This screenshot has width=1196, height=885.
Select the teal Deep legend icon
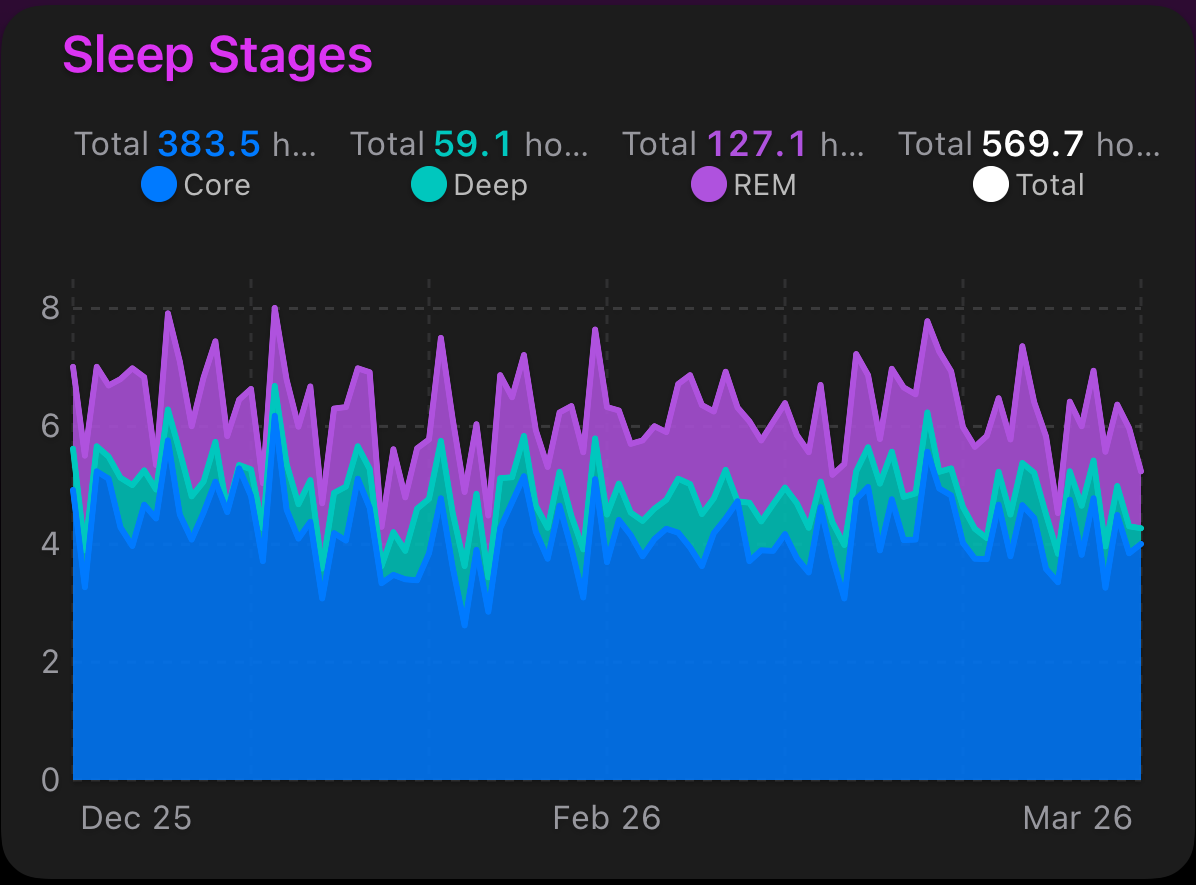tap(428, 185)
